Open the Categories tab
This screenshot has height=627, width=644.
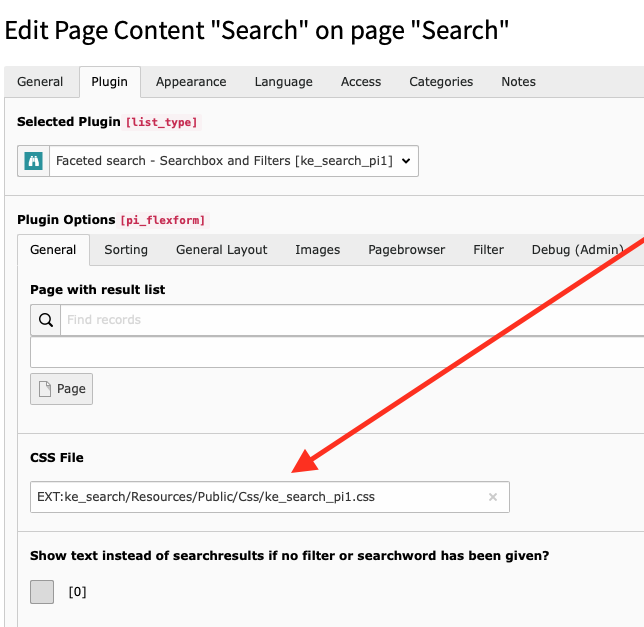tap(441, 82)
